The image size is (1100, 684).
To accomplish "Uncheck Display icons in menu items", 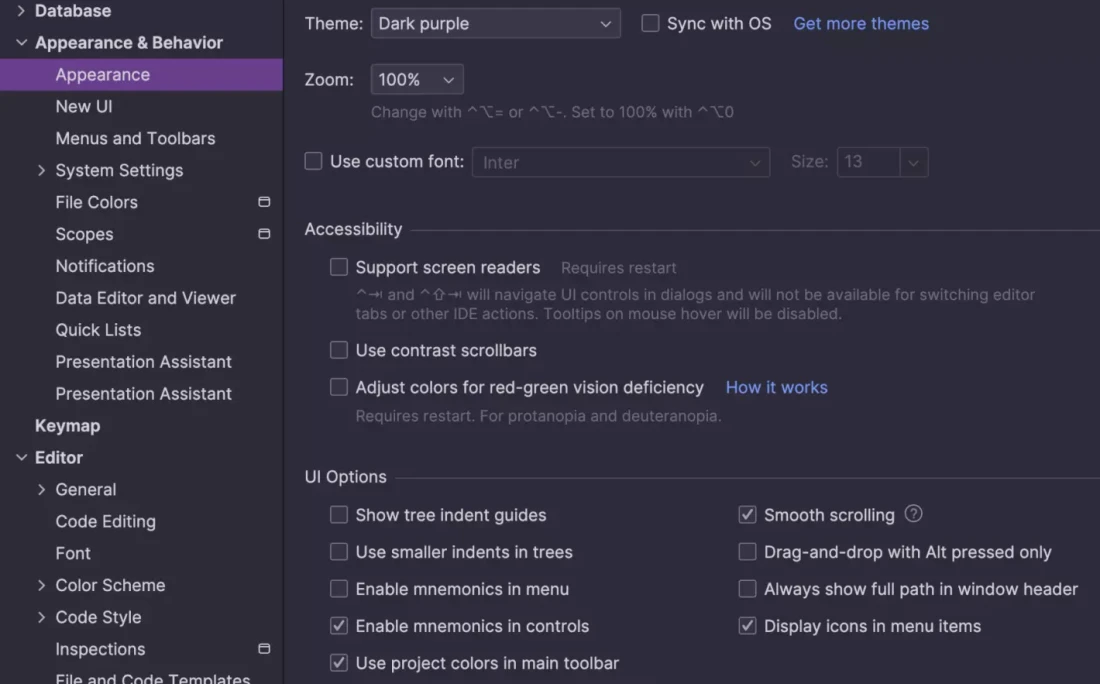I will [x=747, y=626].
